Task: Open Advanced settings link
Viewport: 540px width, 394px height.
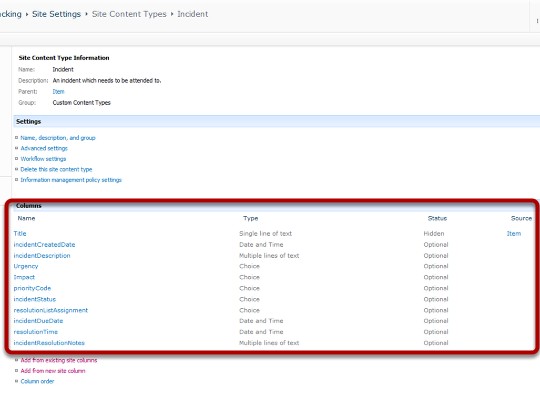Action: pos(44,148)
